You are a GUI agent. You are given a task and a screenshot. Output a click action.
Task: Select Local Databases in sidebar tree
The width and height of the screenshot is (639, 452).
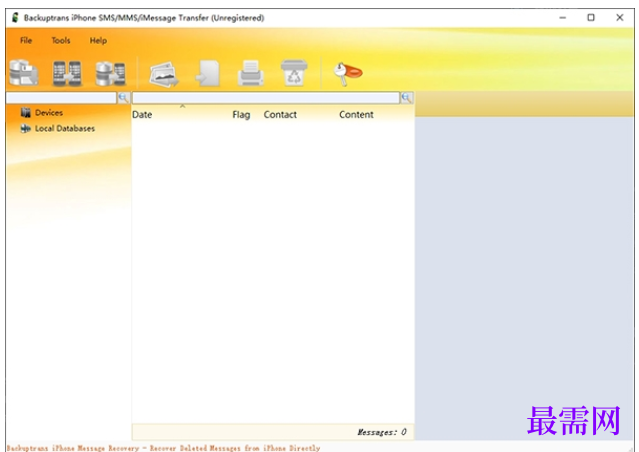65,128
